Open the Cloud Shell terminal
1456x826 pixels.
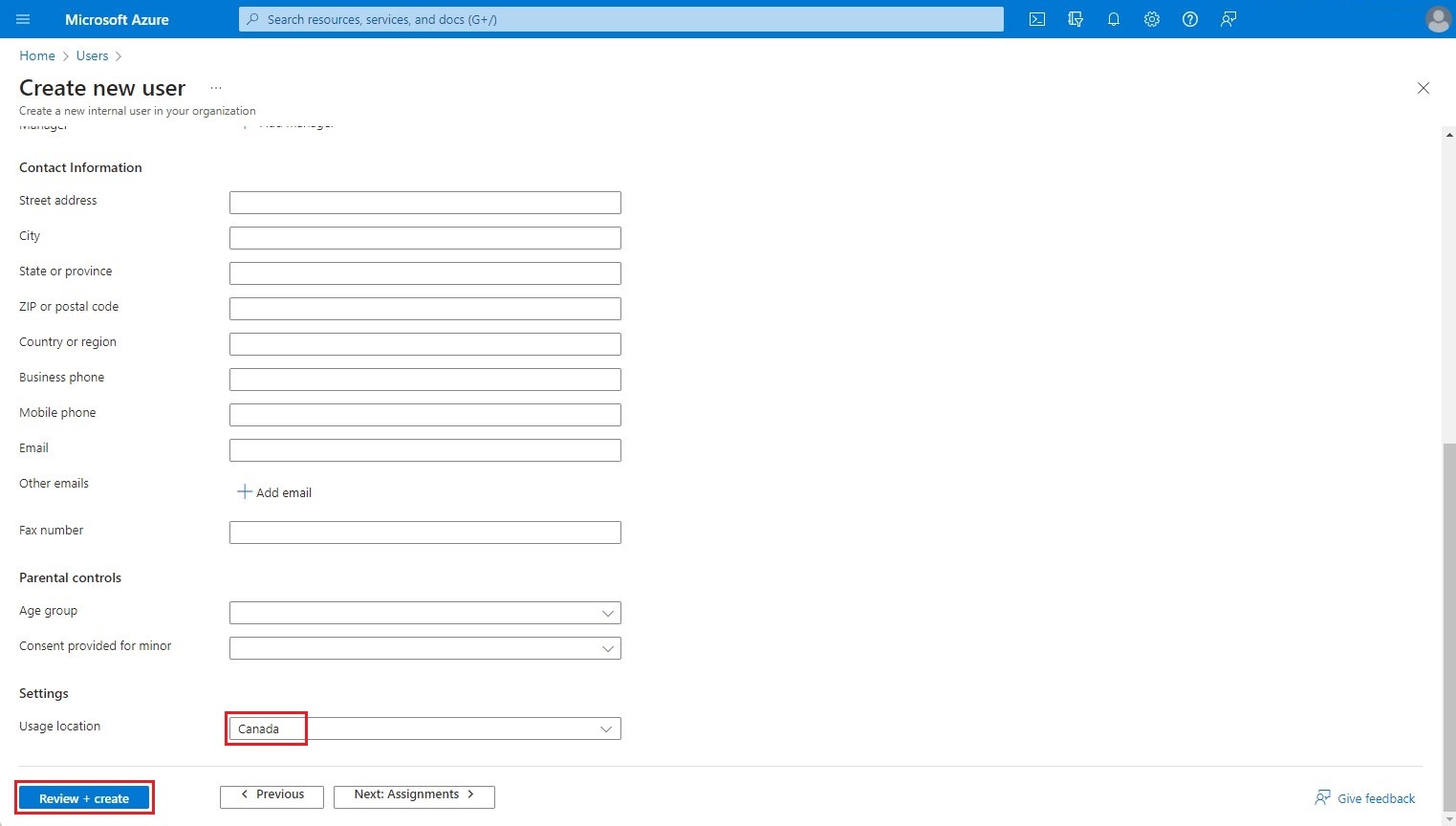(1036, 19)
